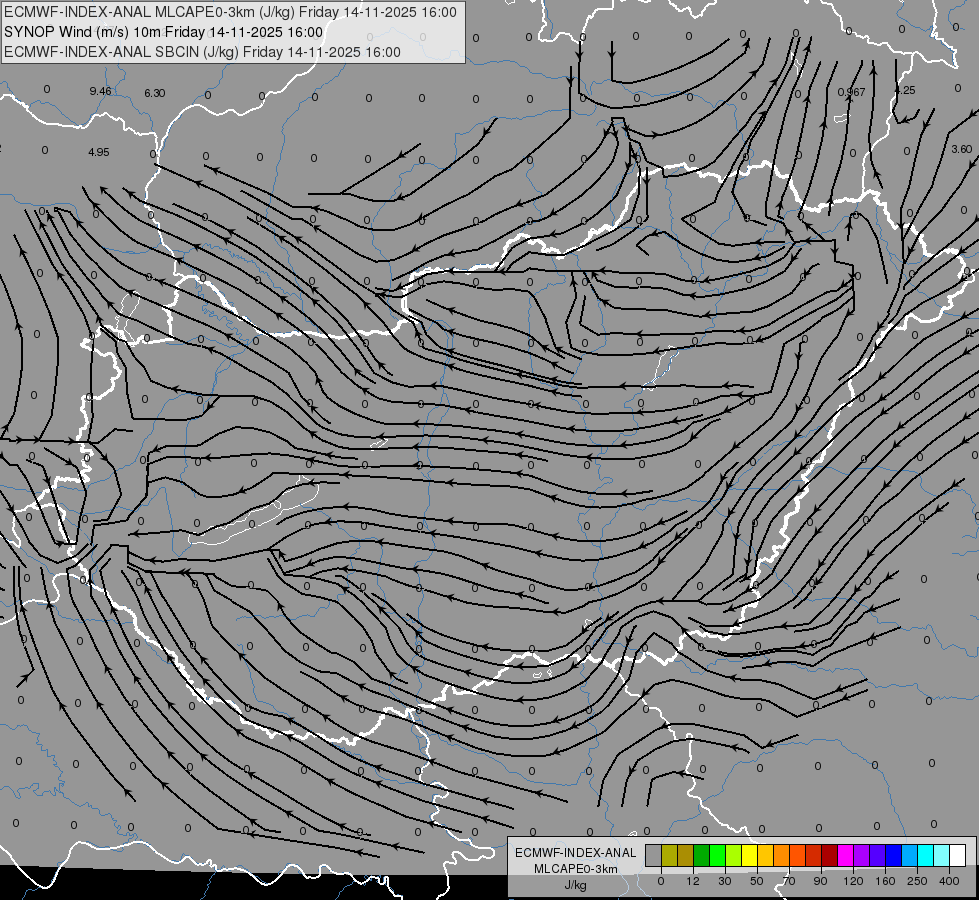The height and width of the screenshot is (900, 979).
Task: Click the SYNOP Wind 10m header line
Action: [x=164, y=32]
